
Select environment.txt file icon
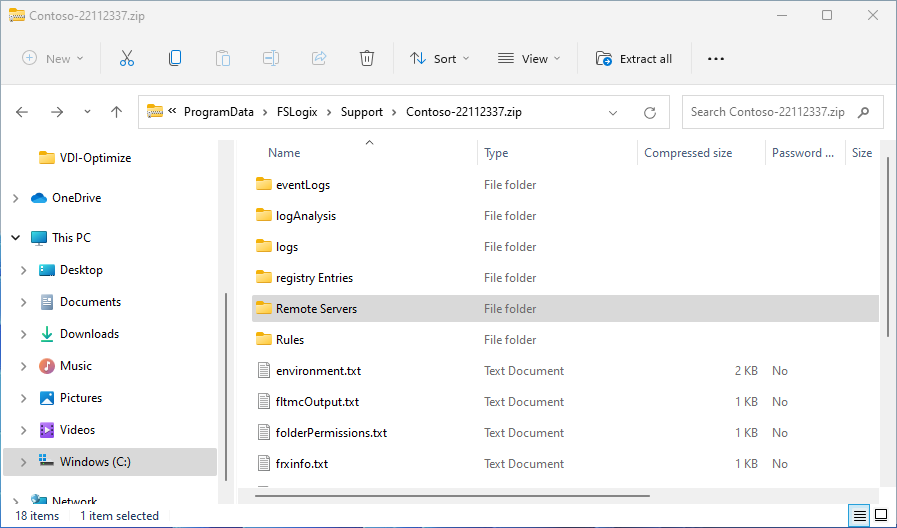[x=264, y=370]
